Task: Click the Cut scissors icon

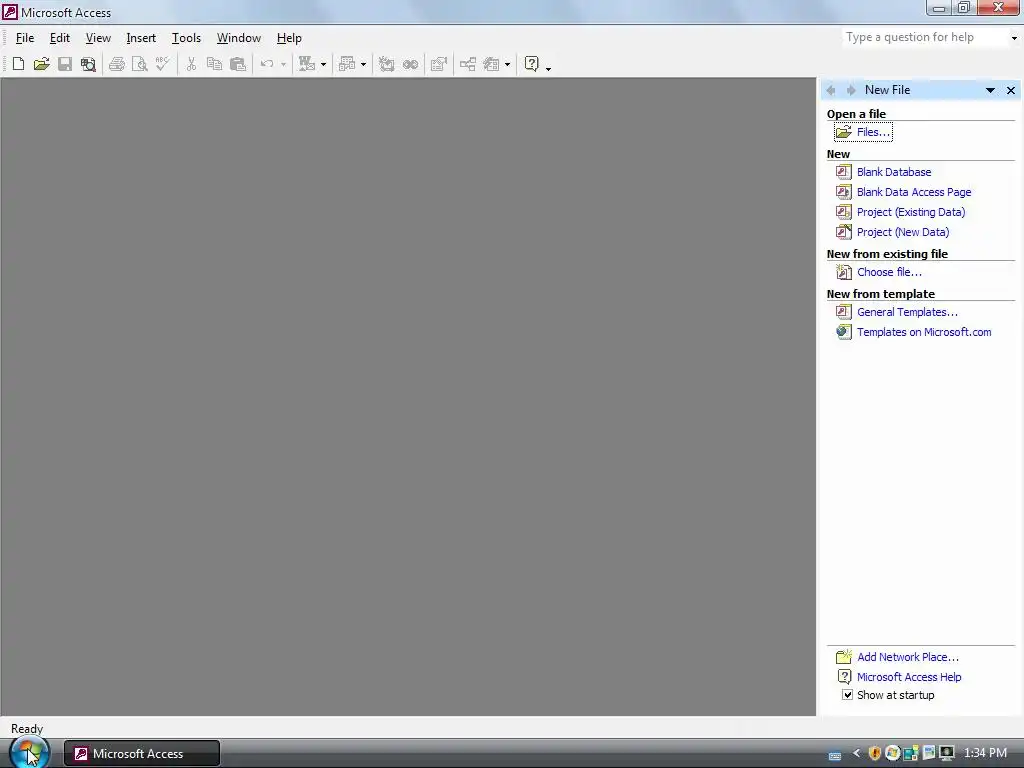Action: click(191, 64)
